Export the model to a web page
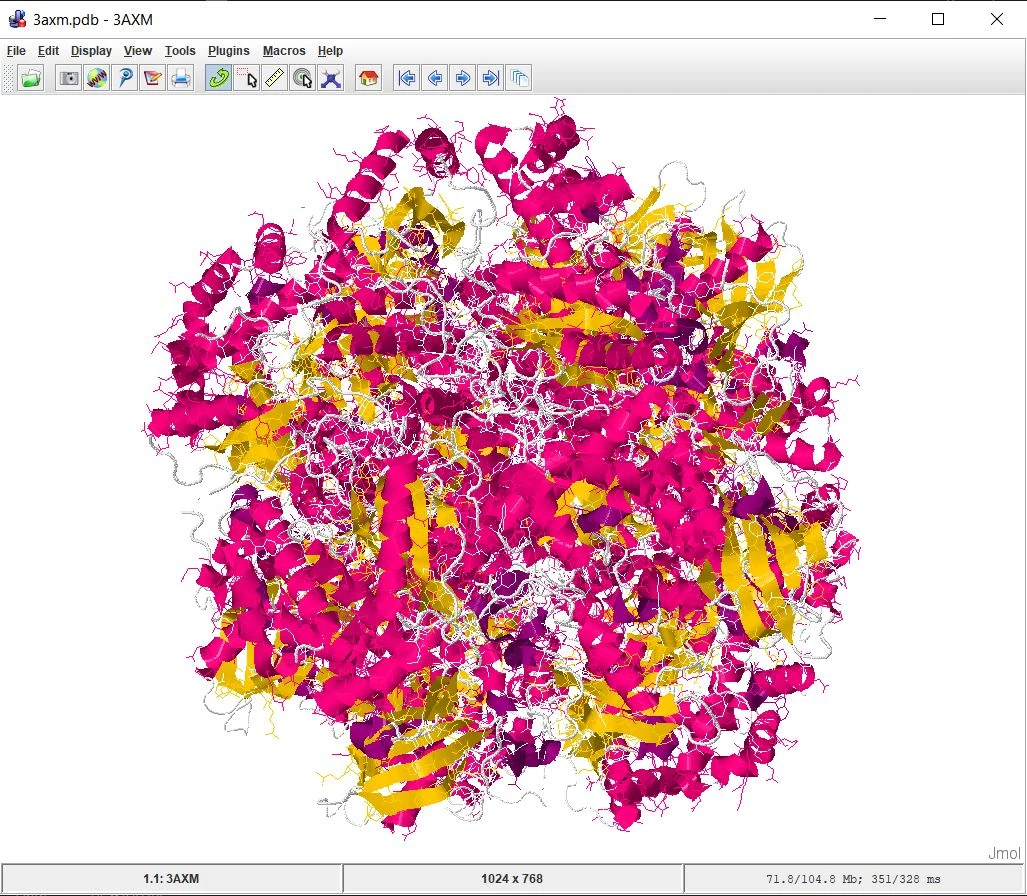This screenshot has height=896, width=1027. [97, 77]
